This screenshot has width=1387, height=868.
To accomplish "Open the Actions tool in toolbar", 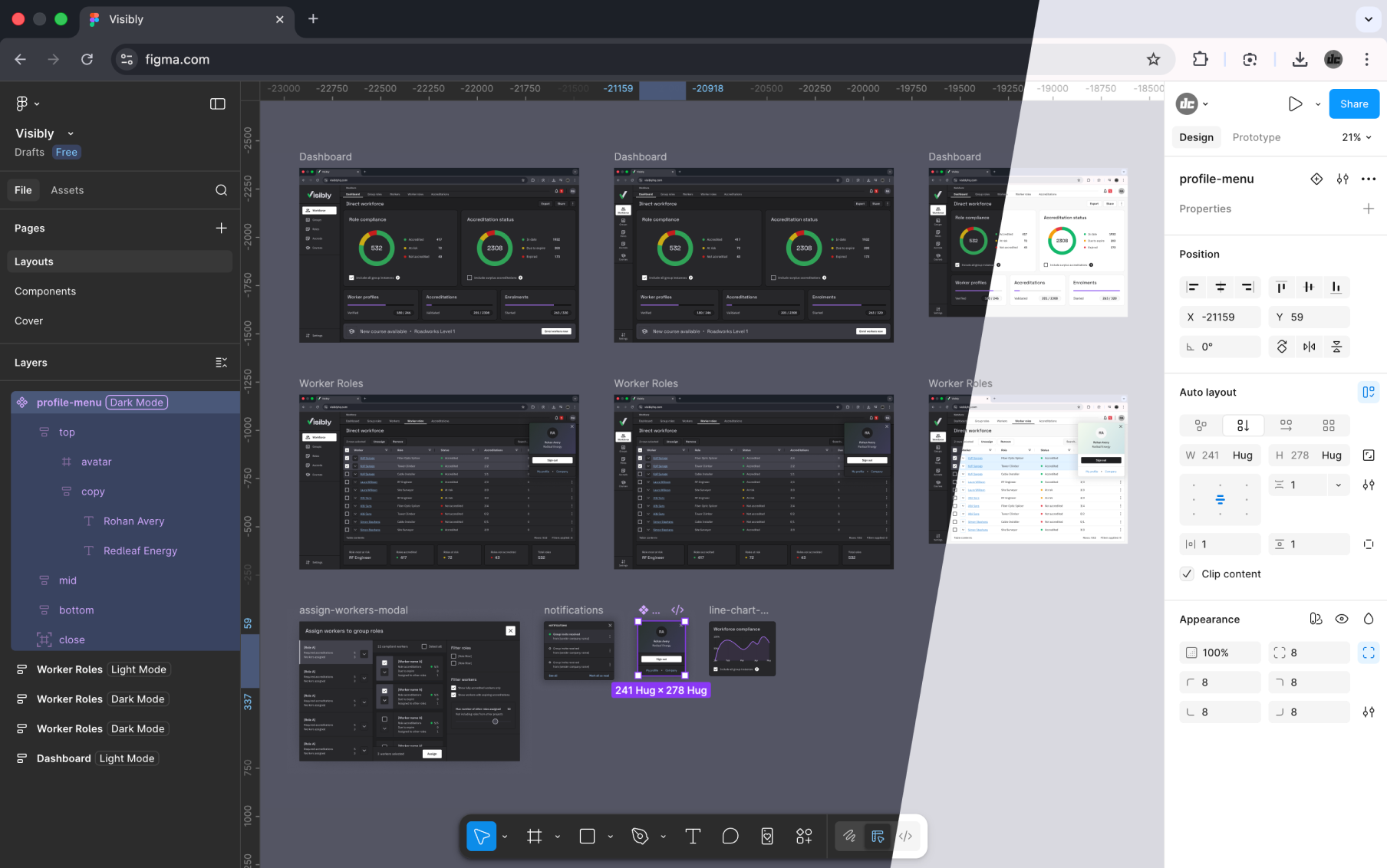I will (804, 837).
